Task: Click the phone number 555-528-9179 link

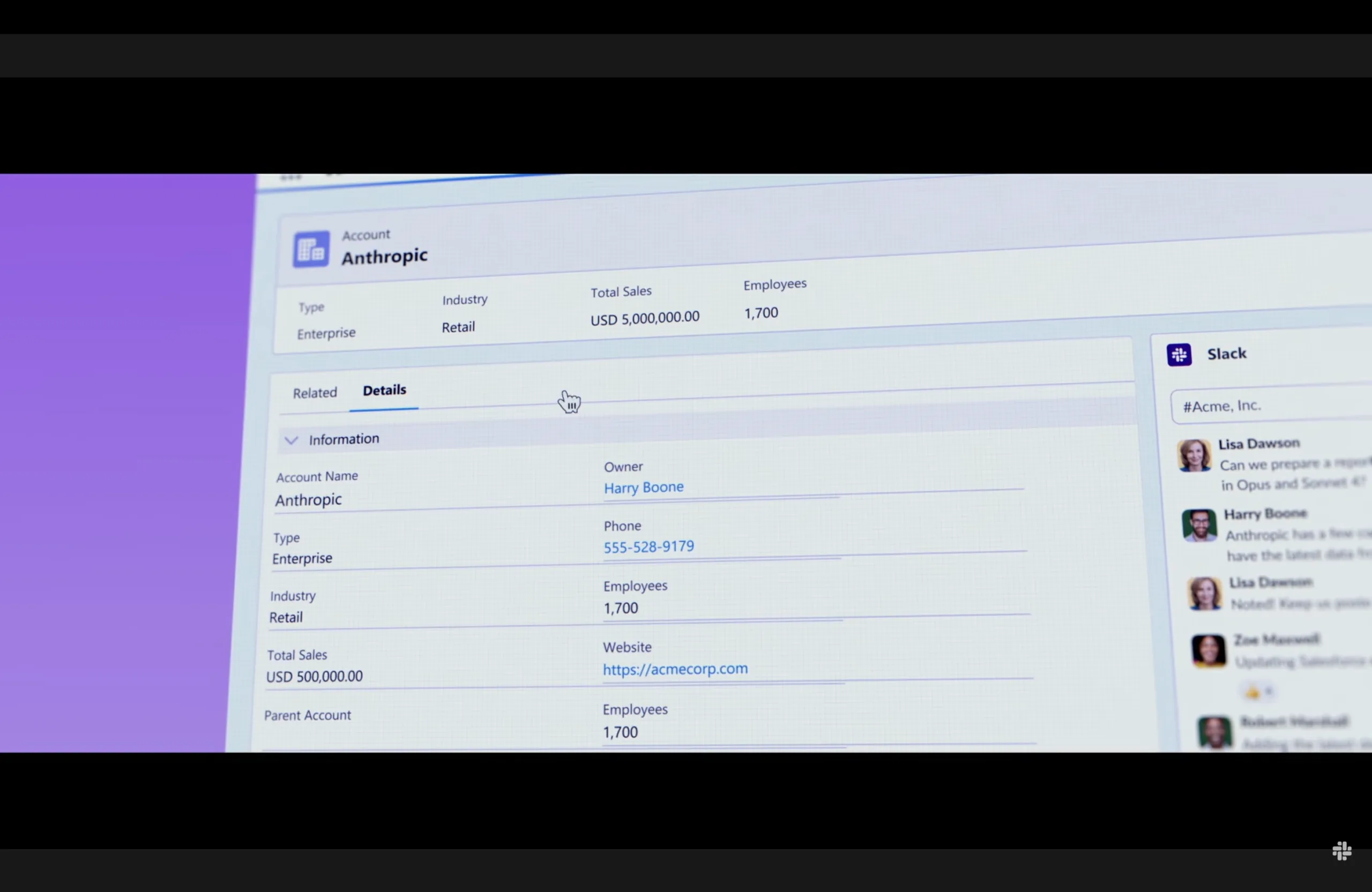Action: tap(648, 546)
